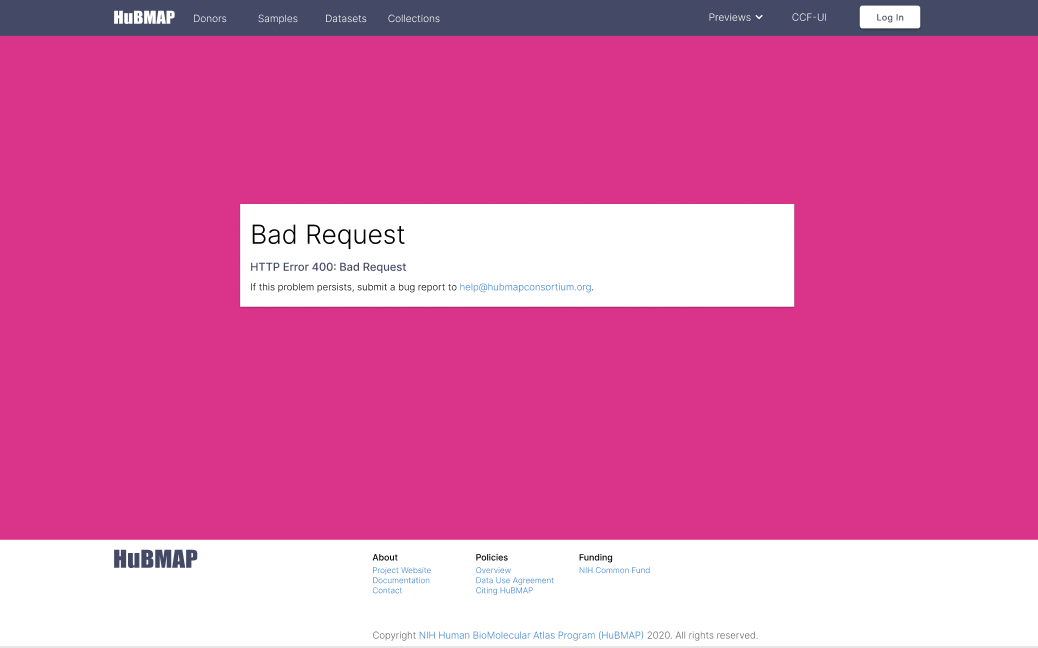Click the help@hubmapconsortium.org email link
The height and width of the screenshot is (648, 1038).
coord(524,287)
